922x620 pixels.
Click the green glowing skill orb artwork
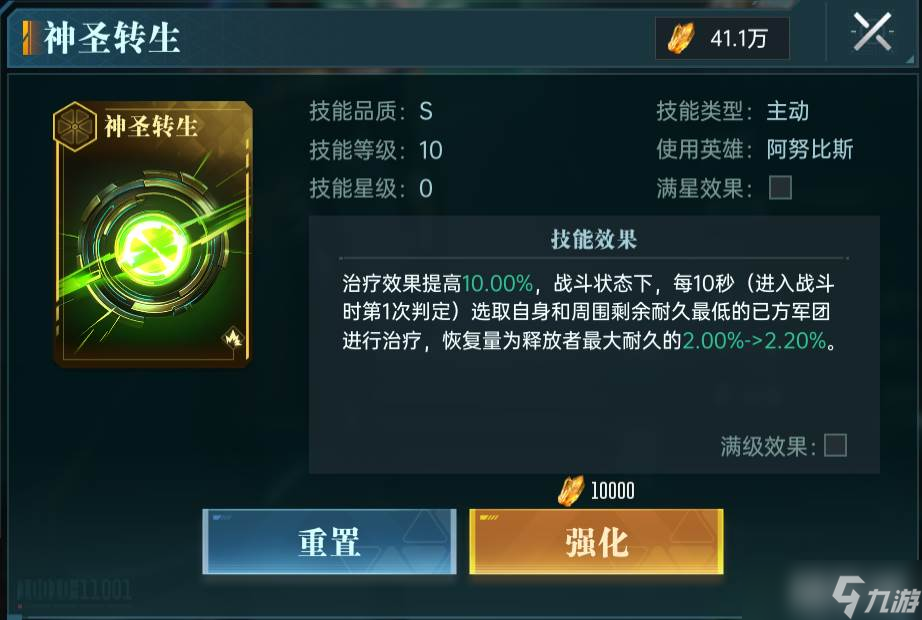pos(153,247)
